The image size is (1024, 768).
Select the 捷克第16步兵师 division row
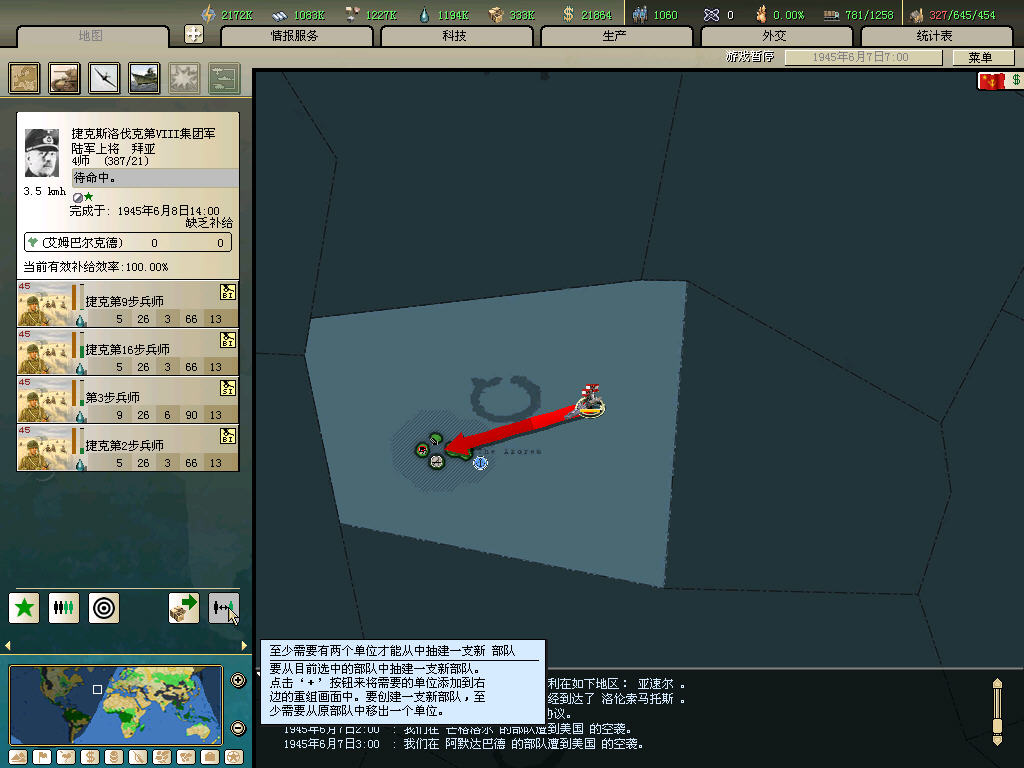pos(128,351)
